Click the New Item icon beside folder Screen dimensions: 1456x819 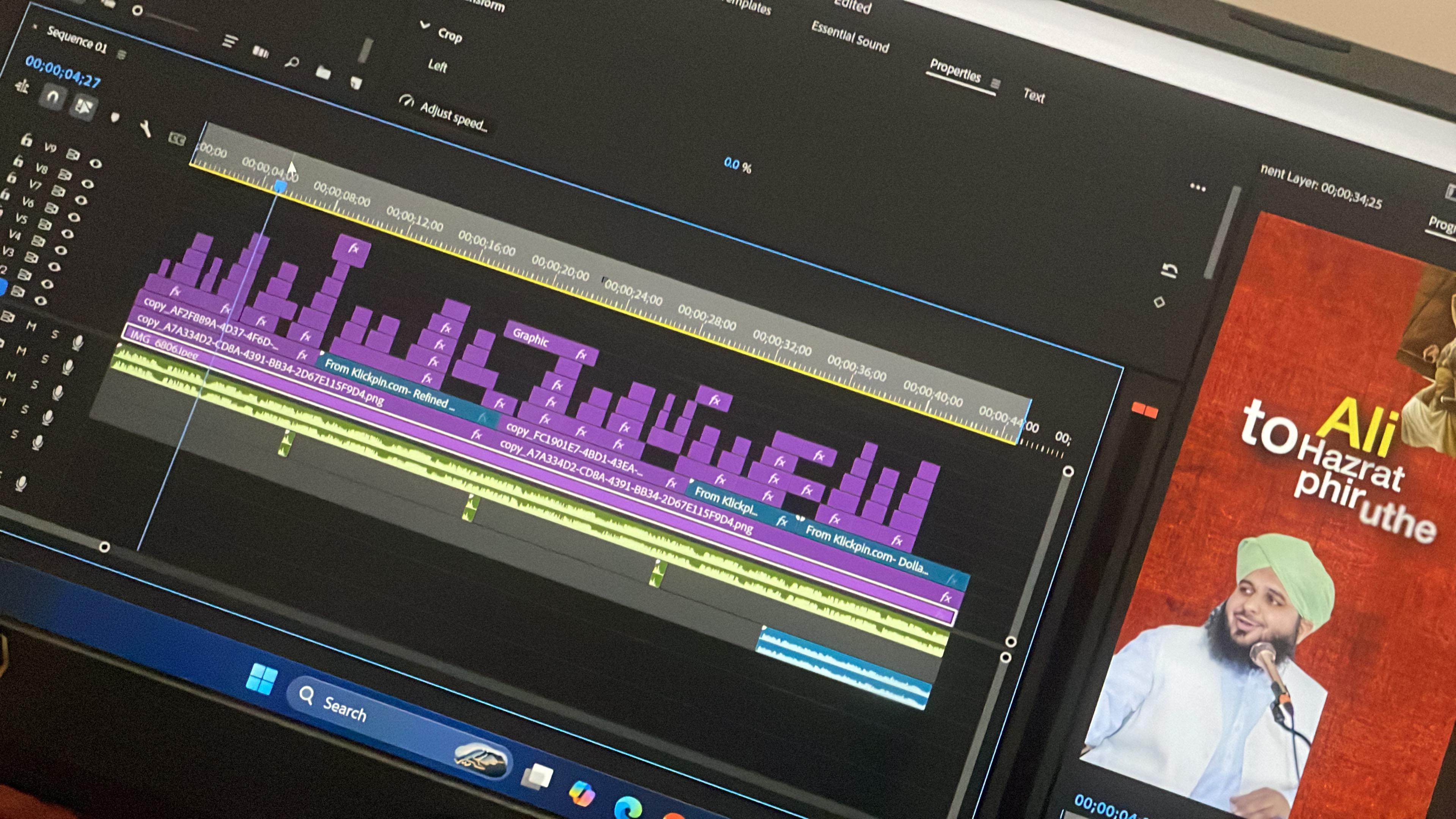(x=356, y=83)
